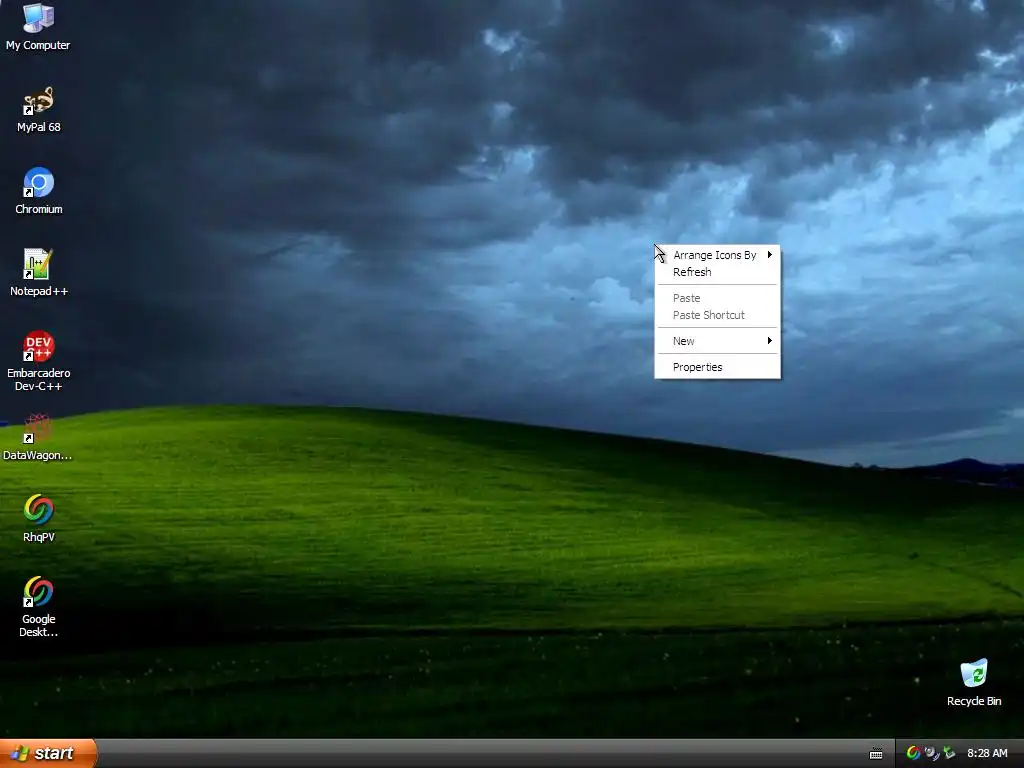This screenshot has height=768, width=1024.
Task: Select the Embarcadero Dev-C++ shortcut
Action: 38,361
